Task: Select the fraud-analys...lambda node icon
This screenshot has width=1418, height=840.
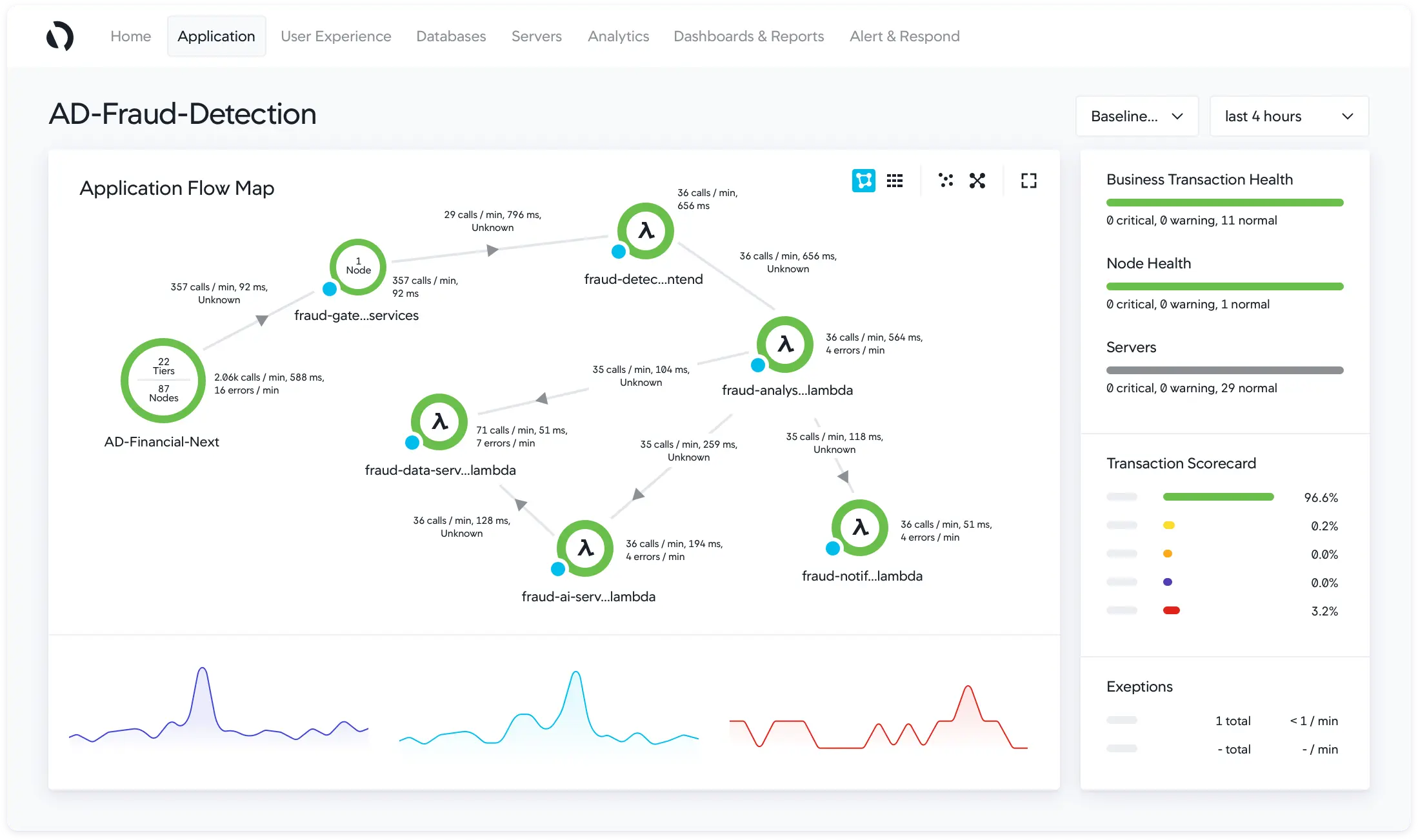Action: pyautogui.click(x=785, y=345)
